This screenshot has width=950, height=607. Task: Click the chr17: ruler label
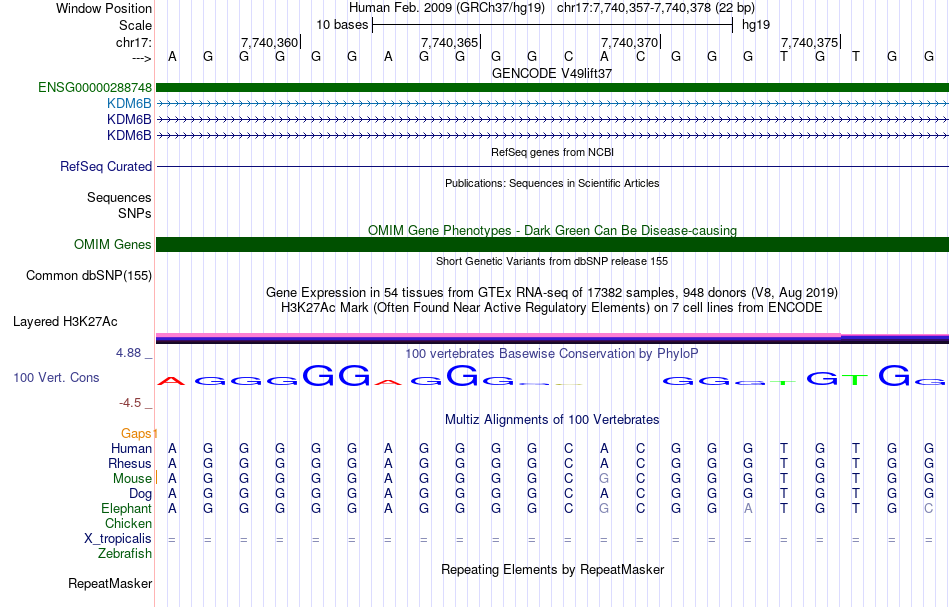point(134,42)
